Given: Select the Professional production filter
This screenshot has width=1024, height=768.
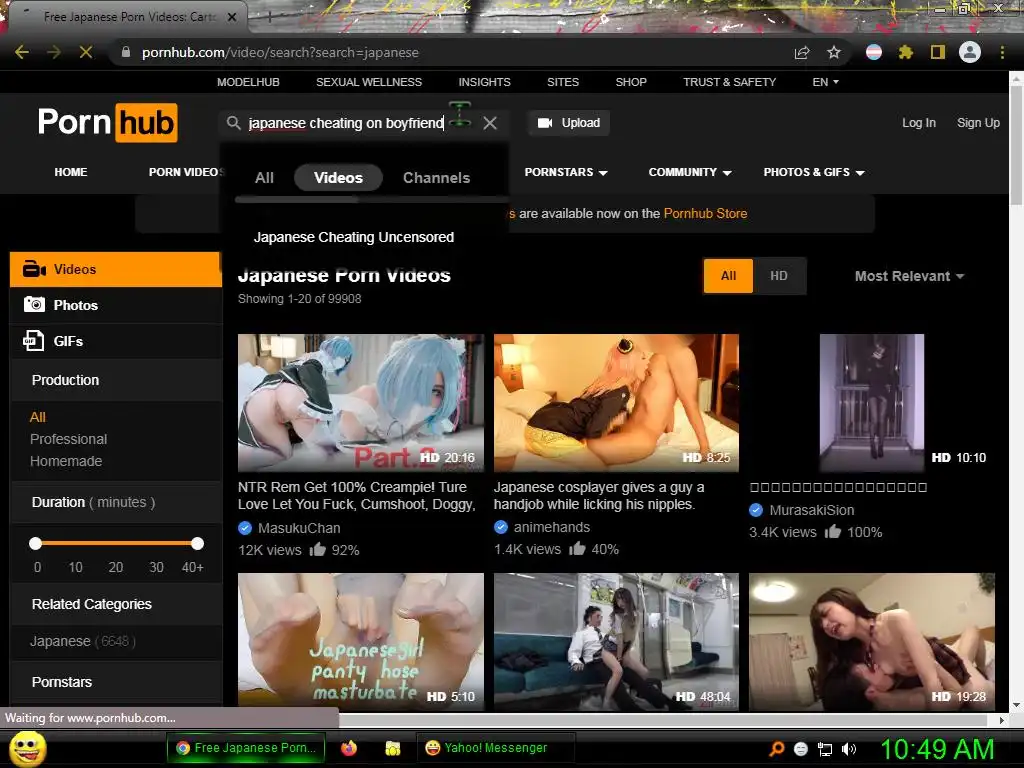Looking at the screenshot, I should pos(69,439).
